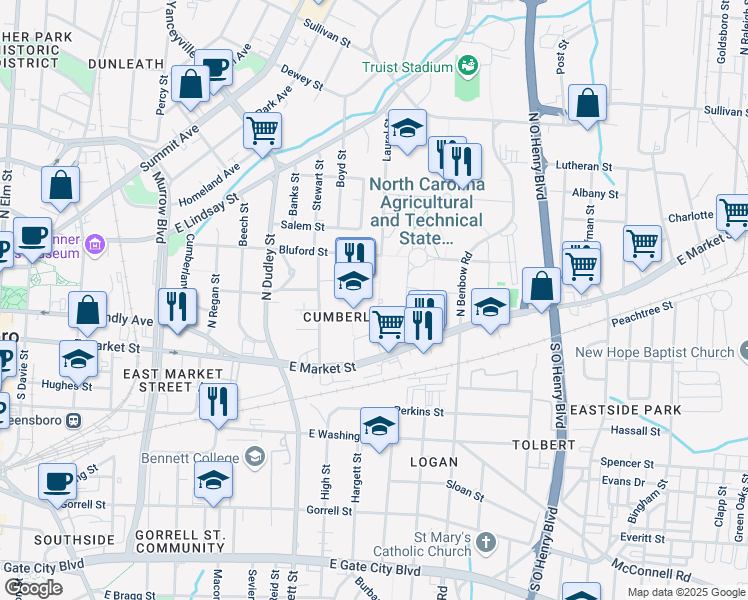Select the graduation cap marker beside N Benbow Rd
748x600 pixels.
490,311
